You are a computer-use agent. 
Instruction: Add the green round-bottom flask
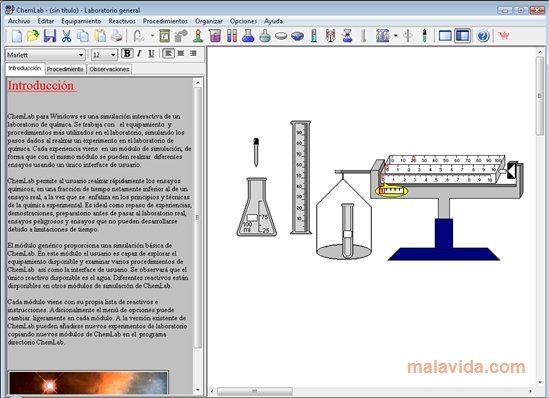coord(265,36)
